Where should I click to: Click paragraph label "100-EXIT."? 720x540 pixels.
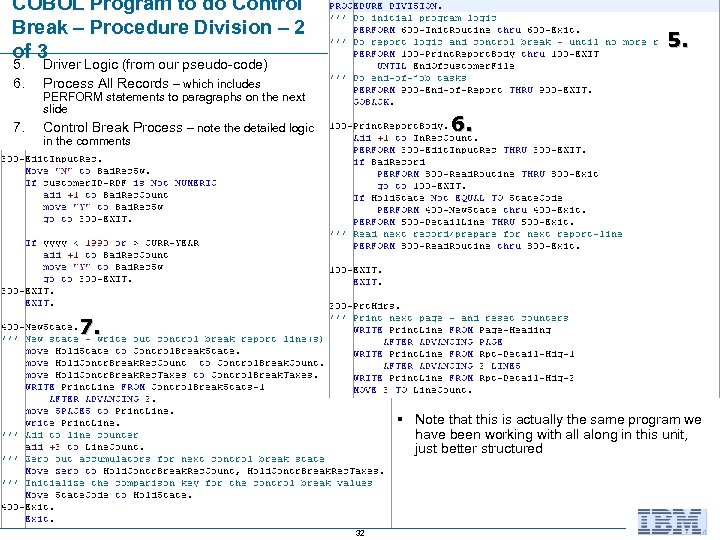[356, 270]
